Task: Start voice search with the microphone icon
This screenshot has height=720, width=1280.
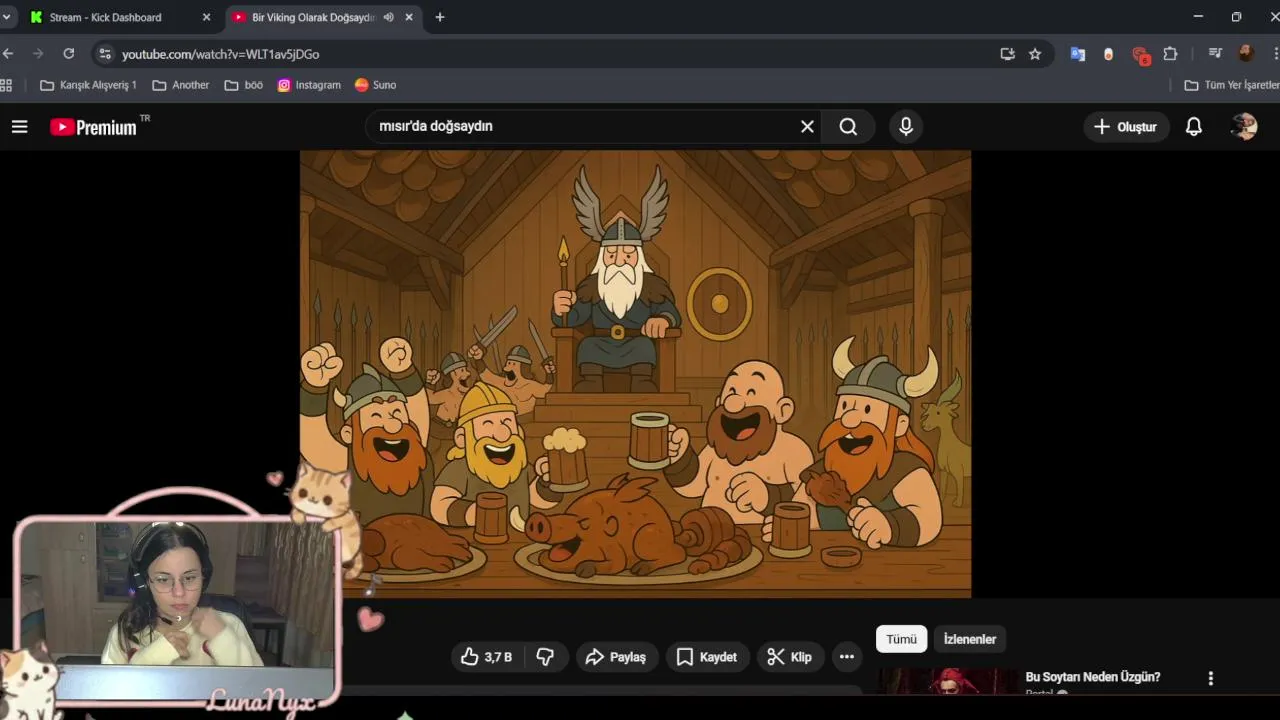Action: point(906,126)
